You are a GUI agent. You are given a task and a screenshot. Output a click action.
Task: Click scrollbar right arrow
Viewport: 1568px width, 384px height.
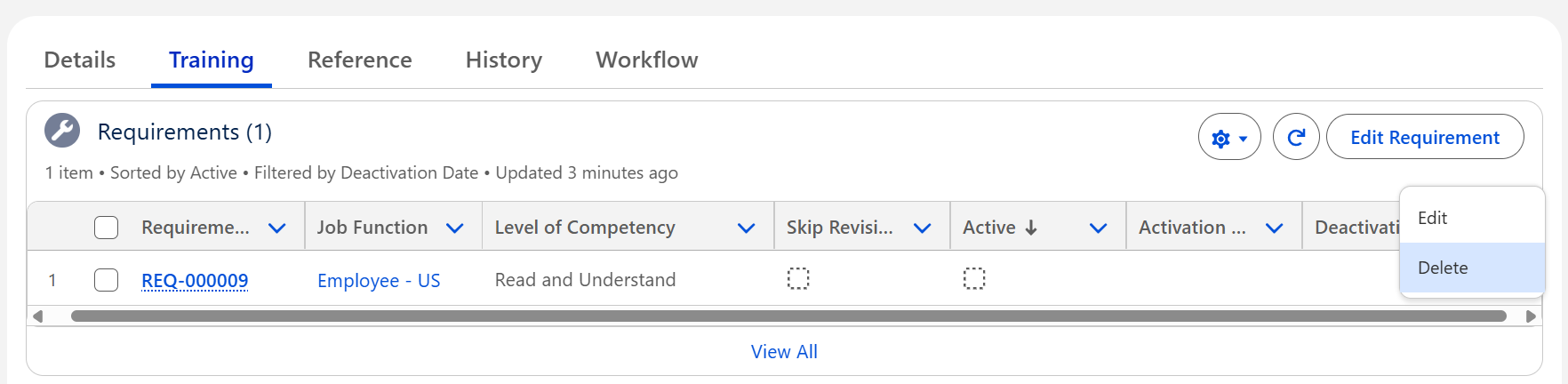click(x=1531, y=316)
